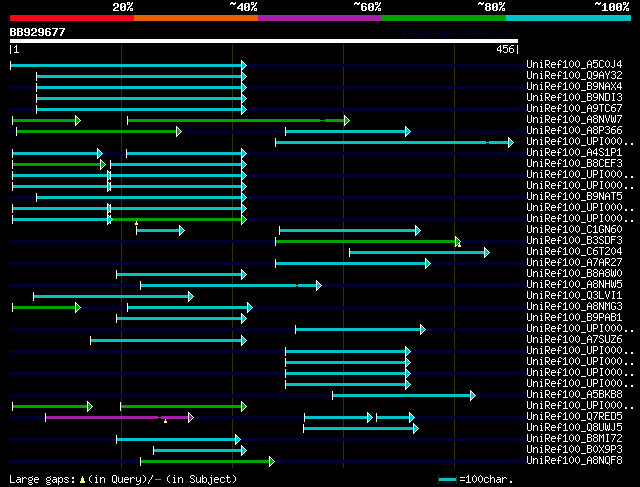The image size is (640, 487).
Task: Select the UniRef100_B8MI72 label
Action: [574, 439]
